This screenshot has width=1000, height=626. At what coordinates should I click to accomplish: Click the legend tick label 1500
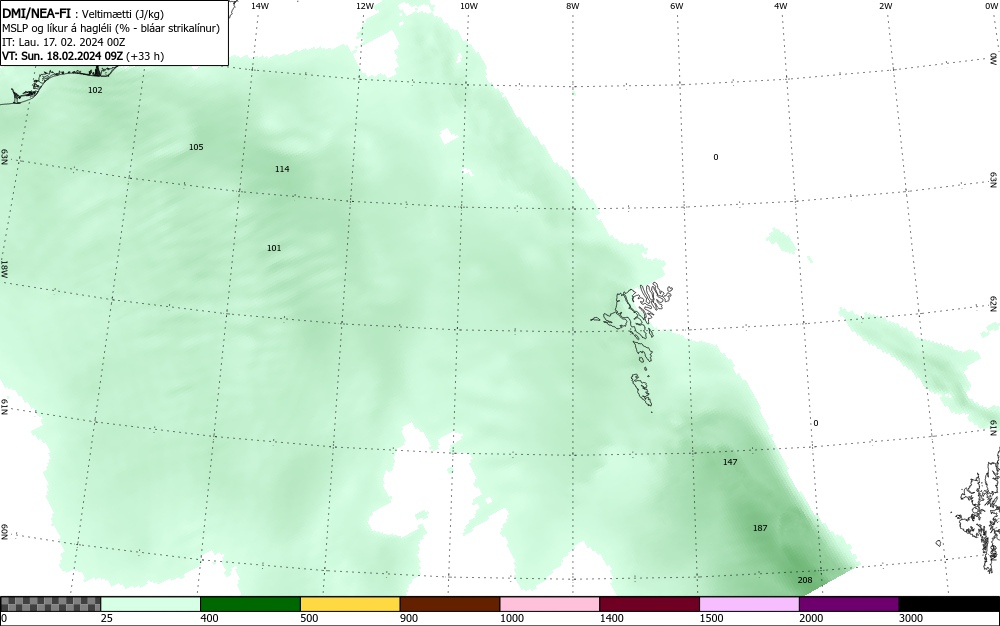[x=712, y=618]
